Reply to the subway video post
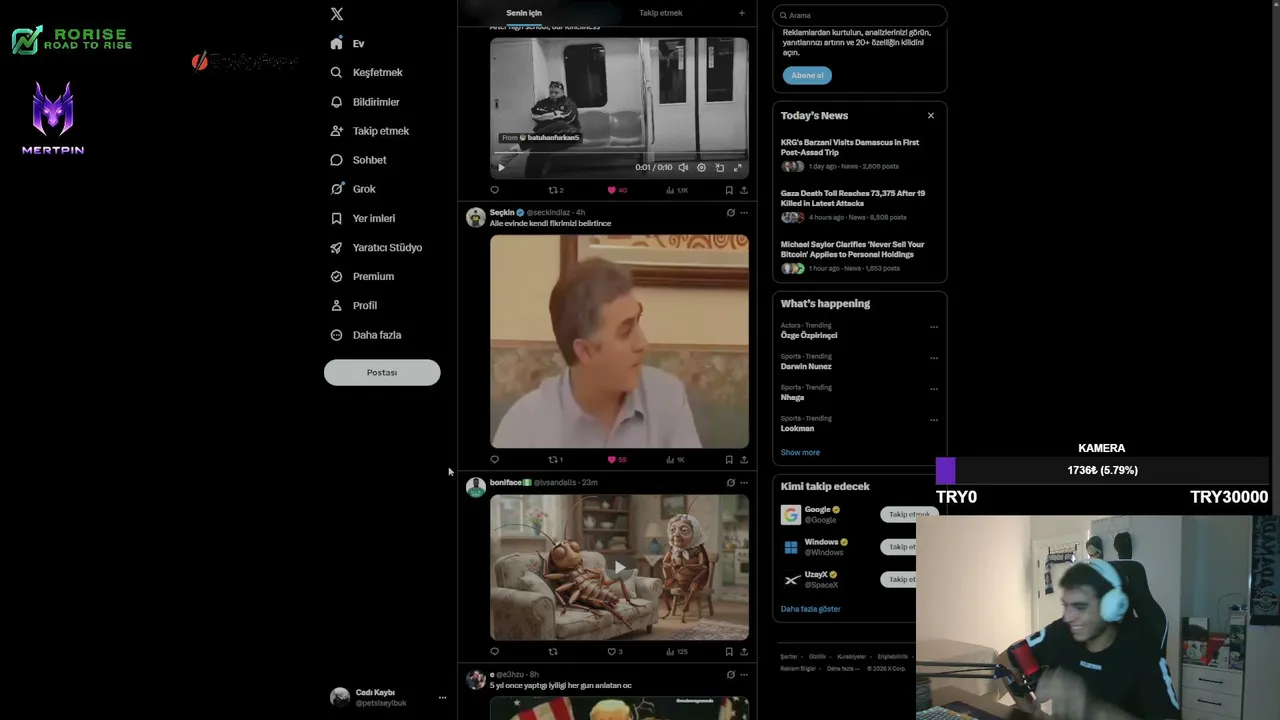The width and height of the screenshot is (1280, 720). (x=494, y=190)
